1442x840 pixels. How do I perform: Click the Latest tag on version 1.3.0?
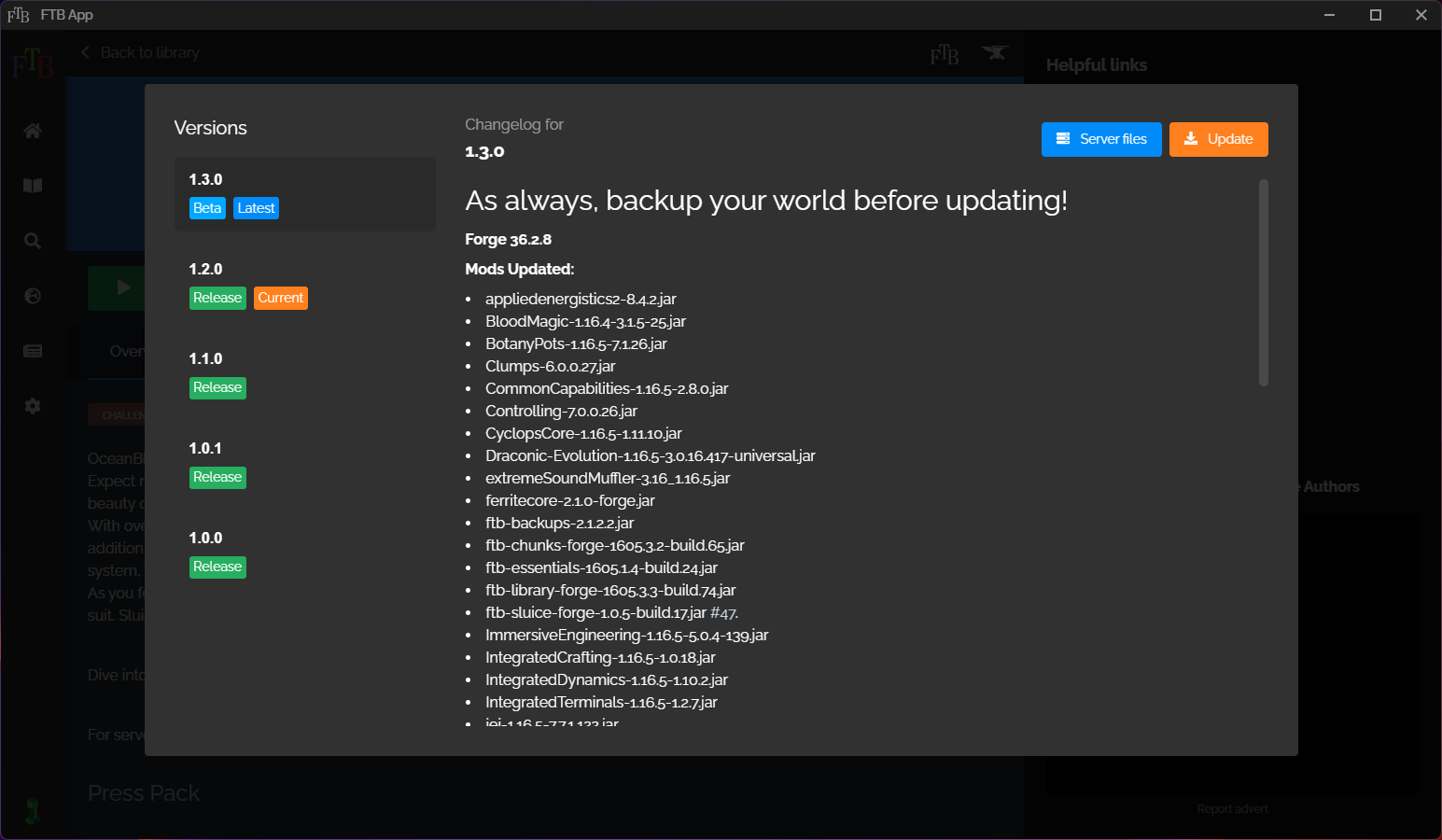tap(256, 208)
